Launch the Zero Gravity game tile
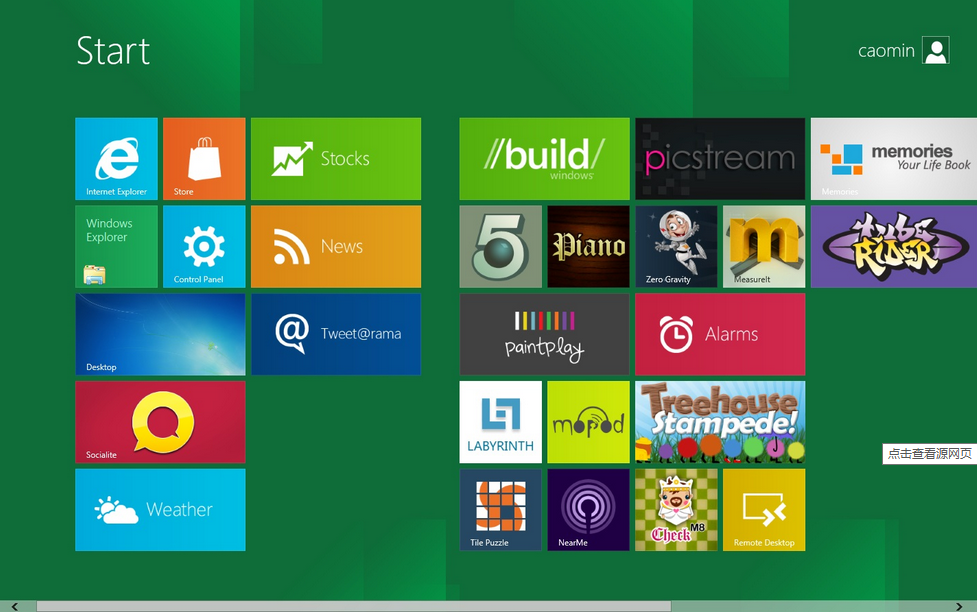This screenshot has width=977, height=612. [677, 247]
